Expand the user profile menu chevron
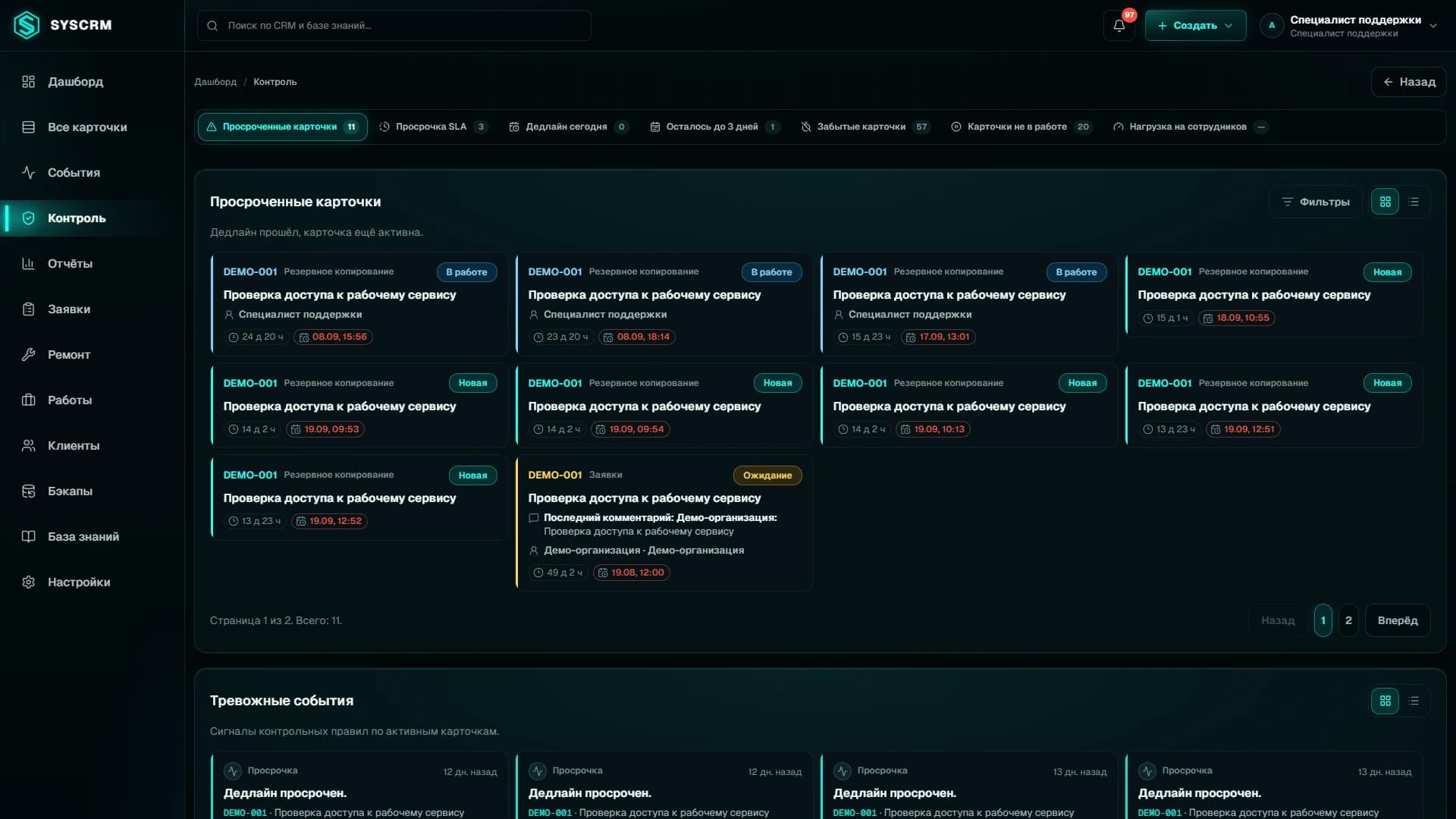The height and width of the screenshot is (819, 1456). 1433,26
